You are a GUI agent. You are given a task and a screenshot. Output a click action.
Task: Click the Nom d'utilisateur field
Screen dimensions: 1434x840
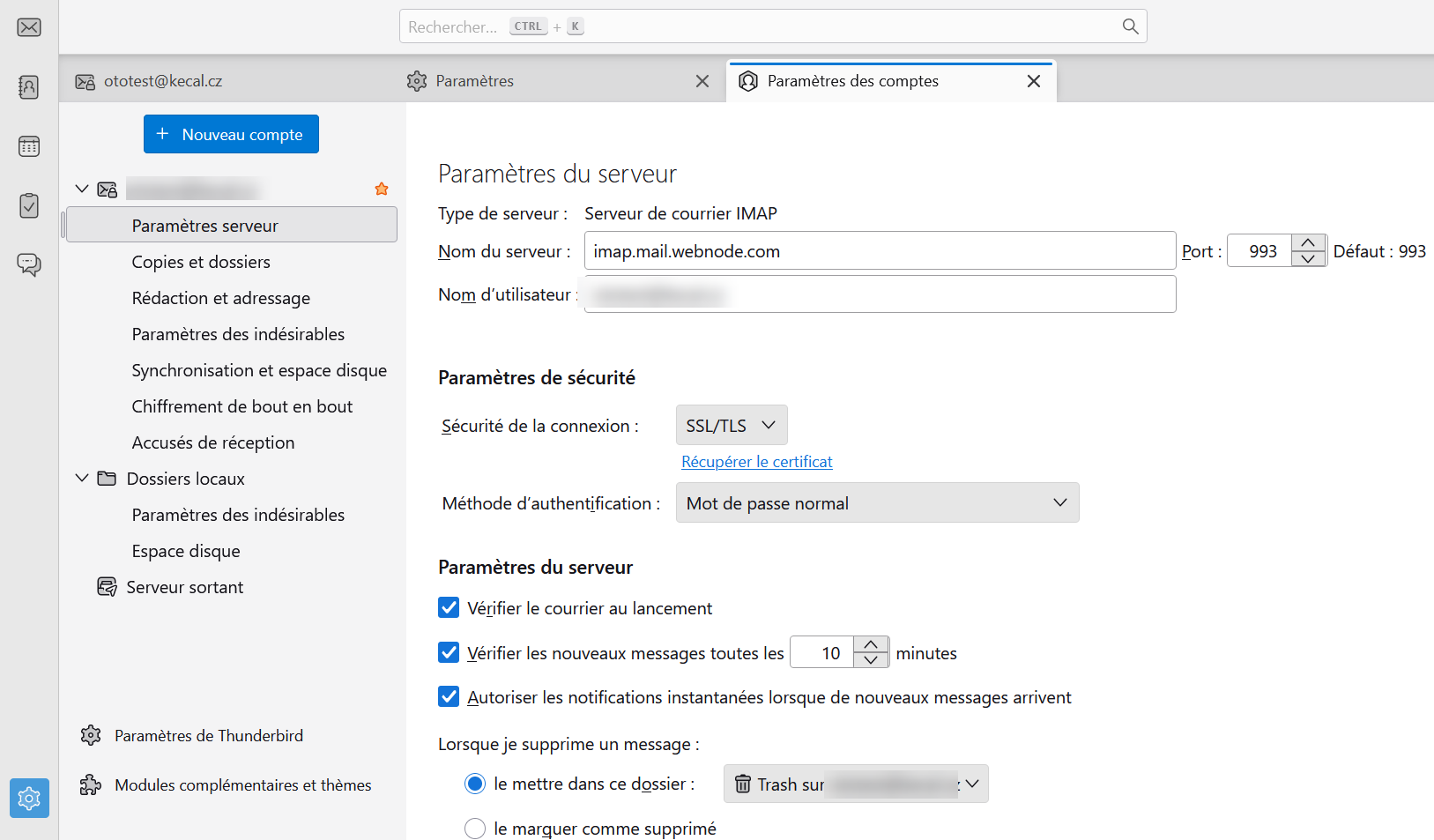coord(880,294)
